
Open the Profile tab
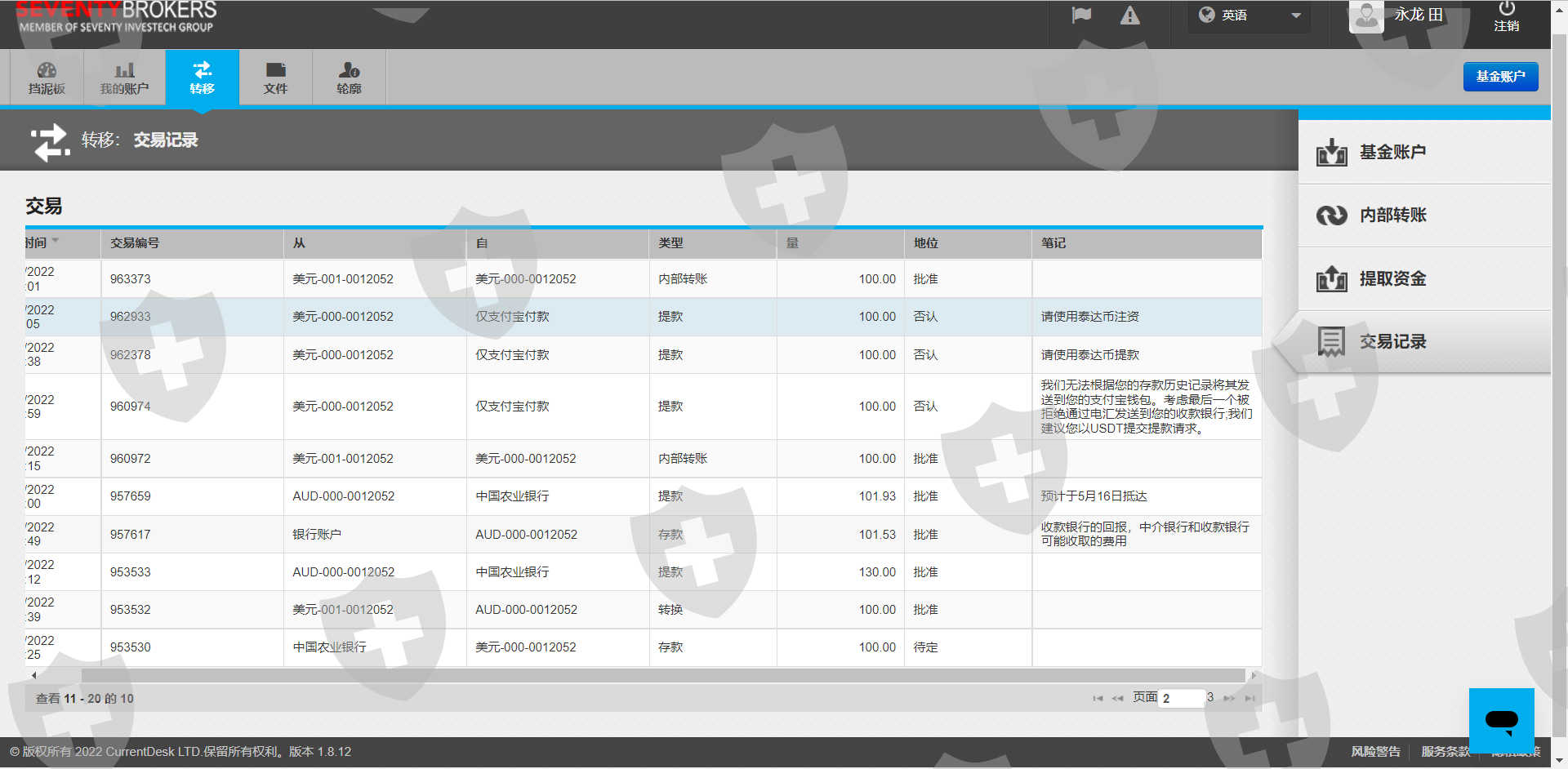click(x=349, y=78)
